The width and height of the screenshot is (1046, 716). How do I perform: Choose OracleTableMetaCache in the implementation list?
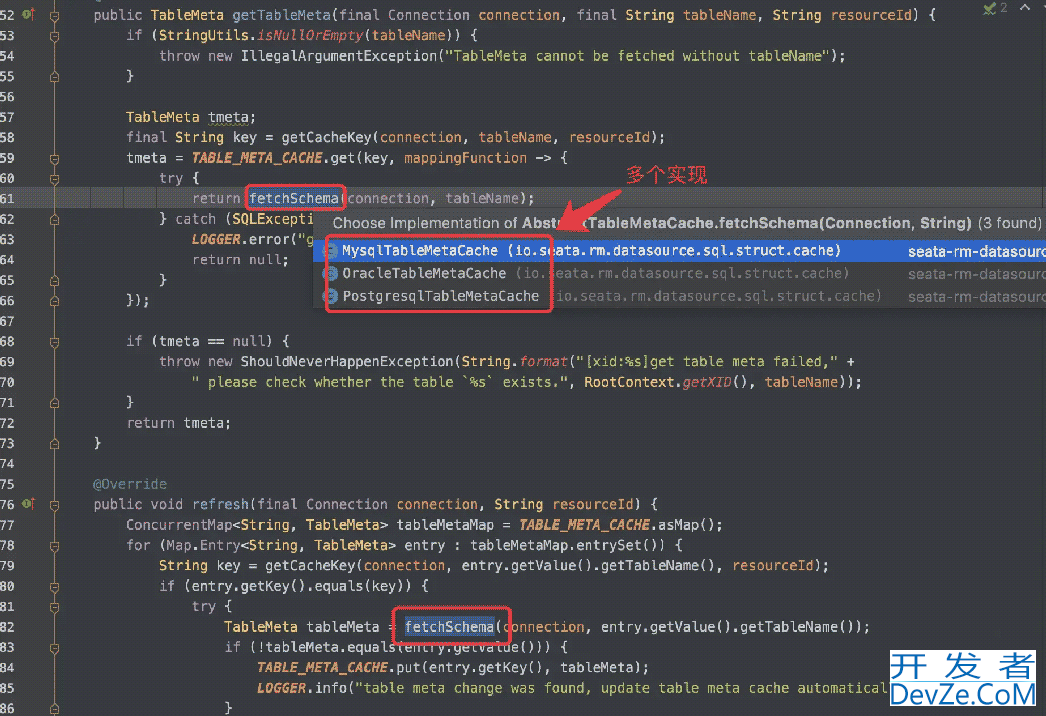point(424,273)
